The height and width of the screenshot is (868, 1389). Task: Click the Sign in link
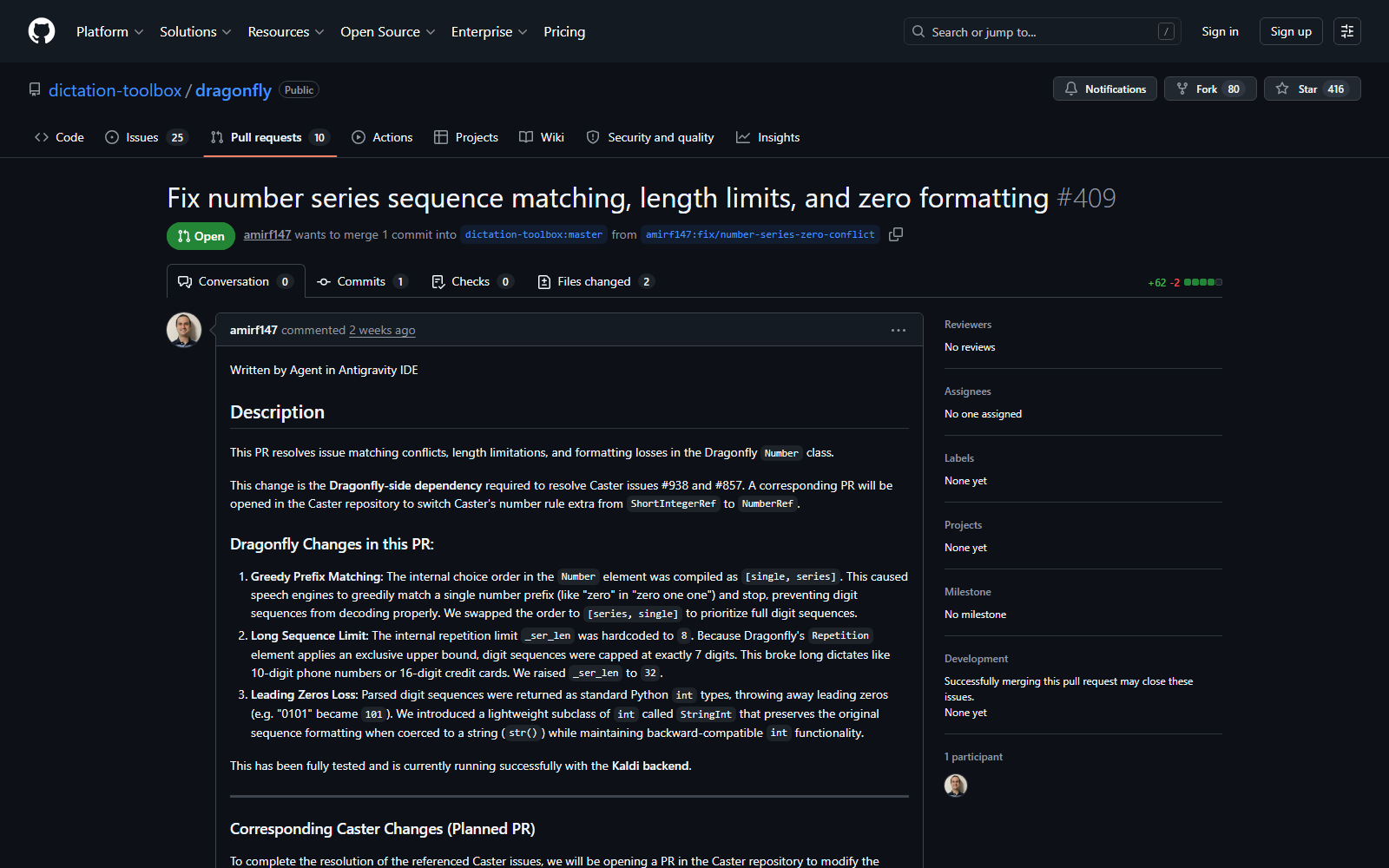pos(1220,31)
